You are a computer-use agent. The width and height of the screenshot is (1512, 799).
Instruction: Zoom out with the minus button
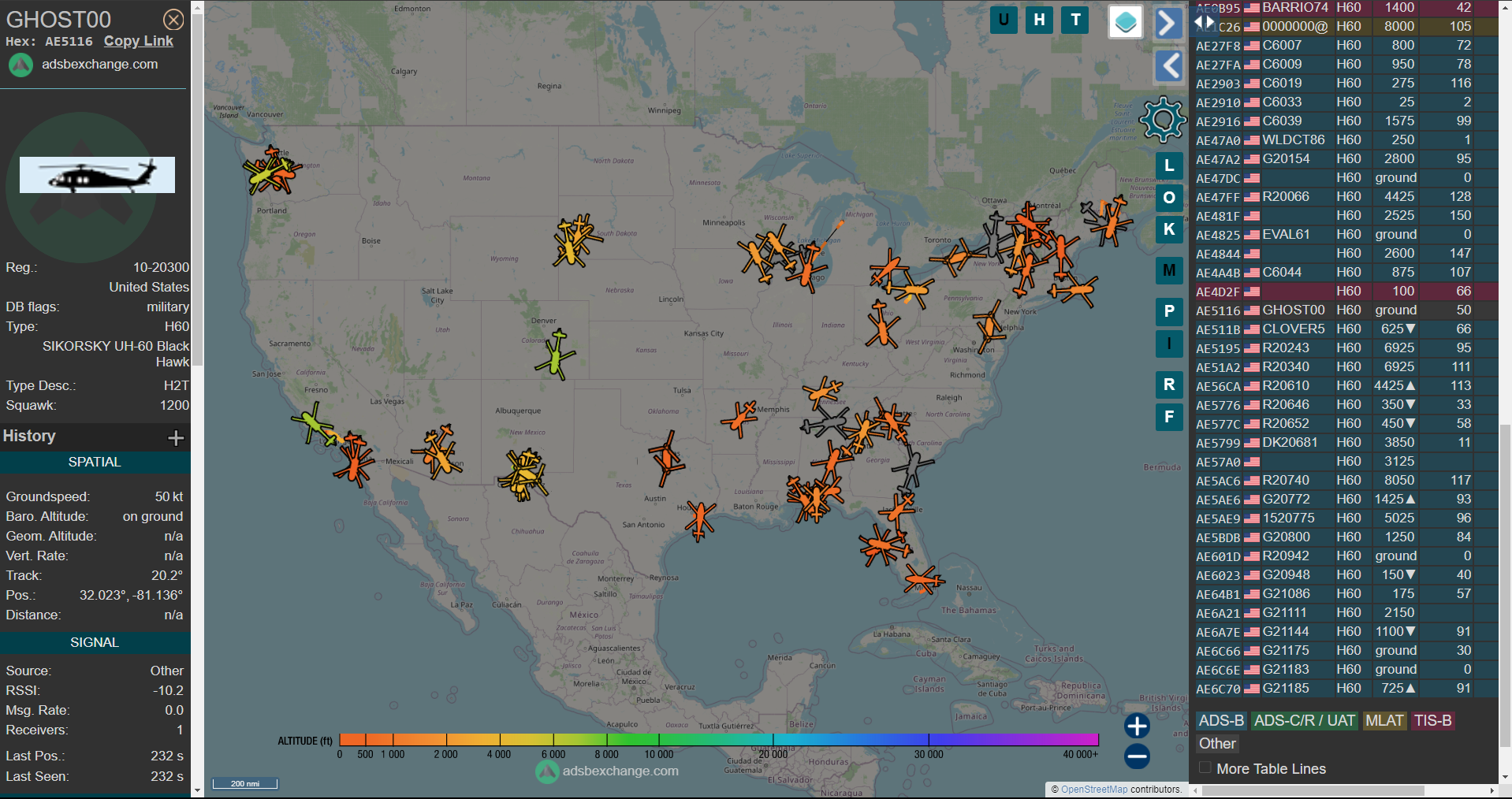pos(1137,756)
